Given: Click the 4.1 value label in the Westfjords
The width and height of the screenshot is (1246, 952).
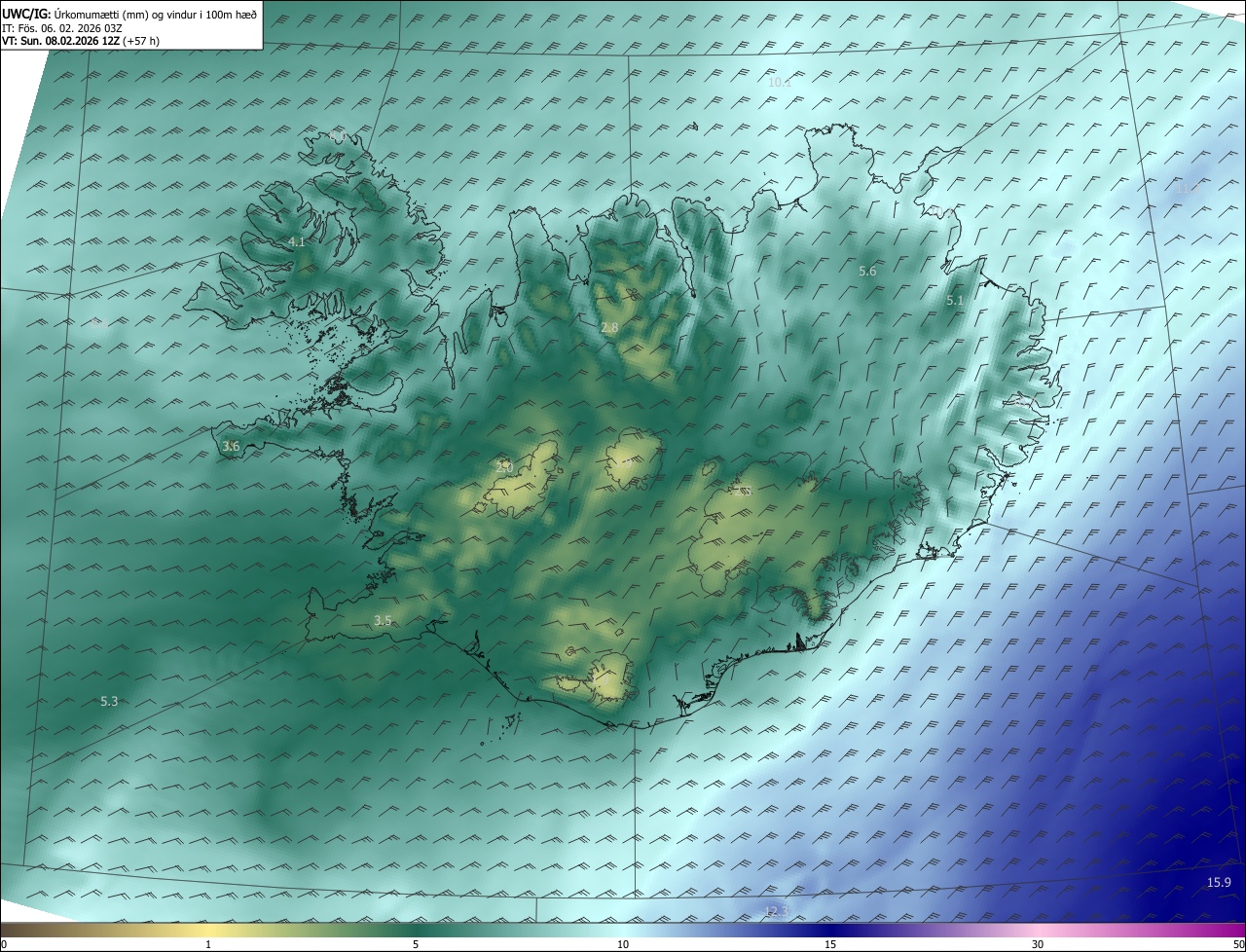Looking at the screenshot, I should (x=297, y=241).
